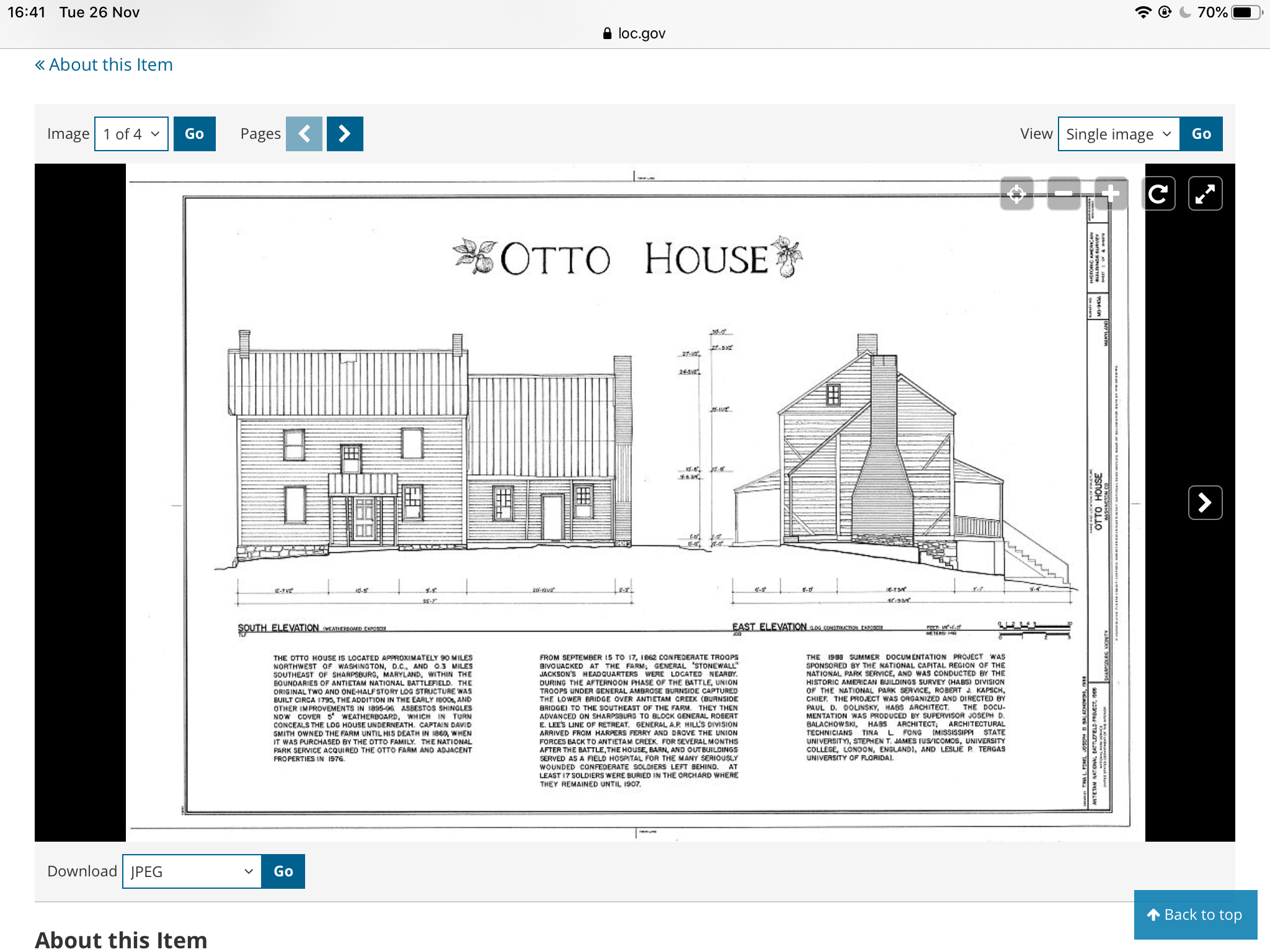Screen dimensions: 1270x952
Task: Zoom in with the plus icon
Action: [x=1111, y=194]
